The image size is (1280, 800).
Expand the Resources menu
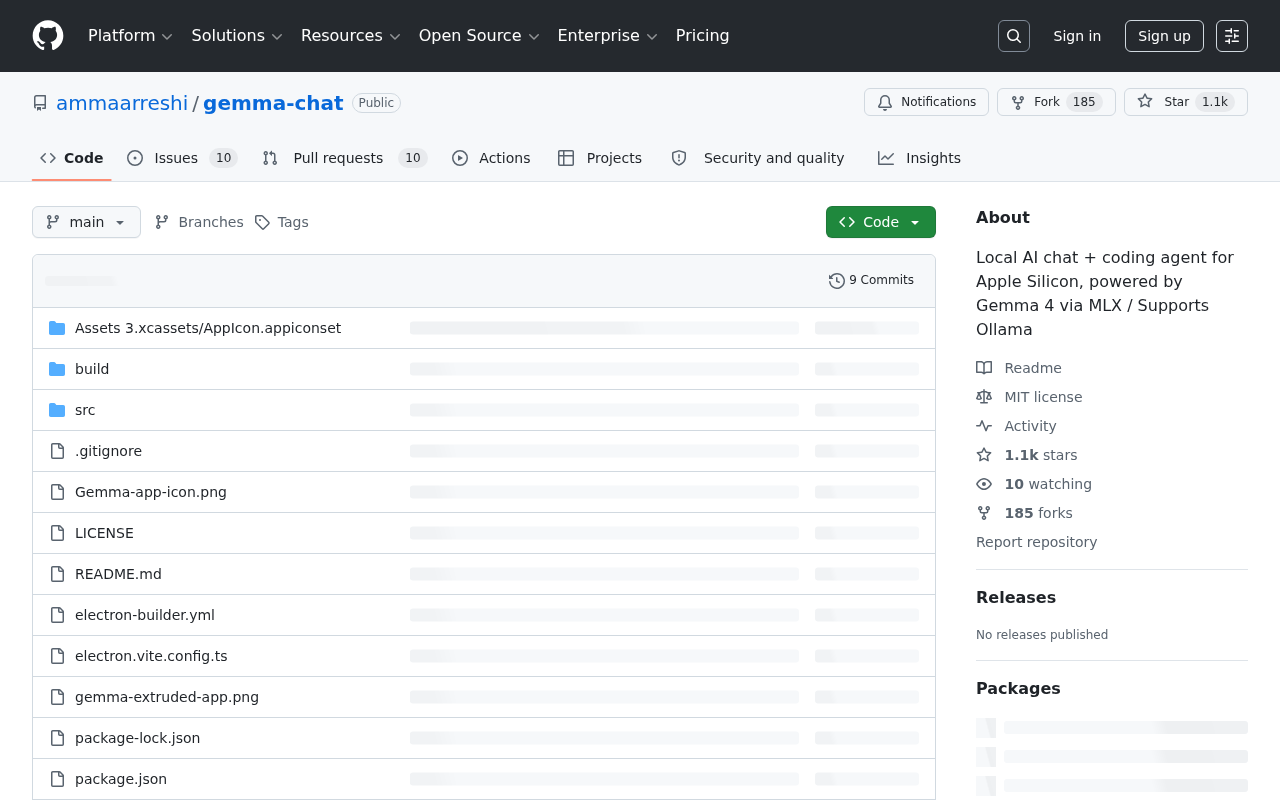[x=350, y=36]
